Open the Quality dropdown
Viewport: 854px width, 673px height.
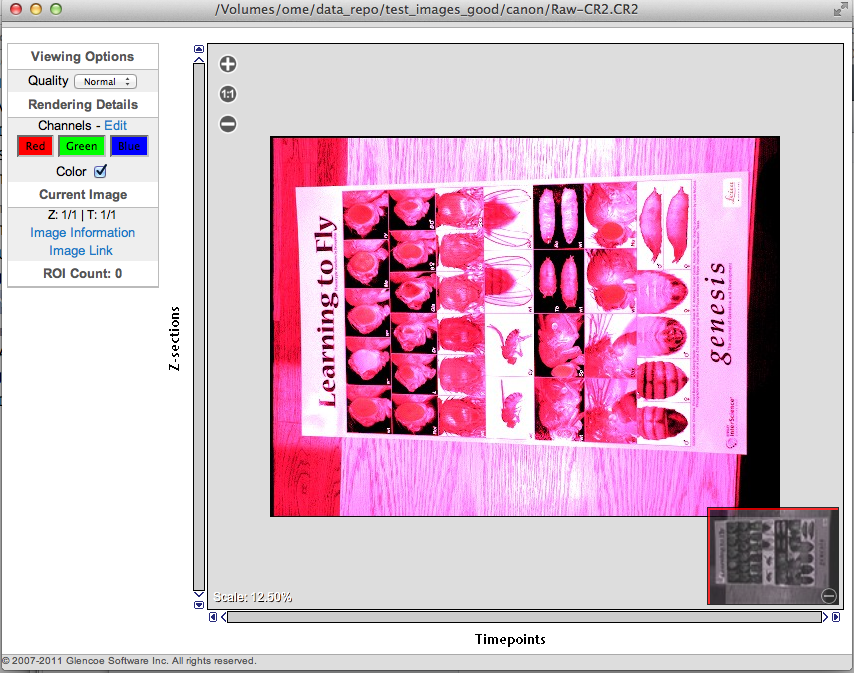(106, 82)
